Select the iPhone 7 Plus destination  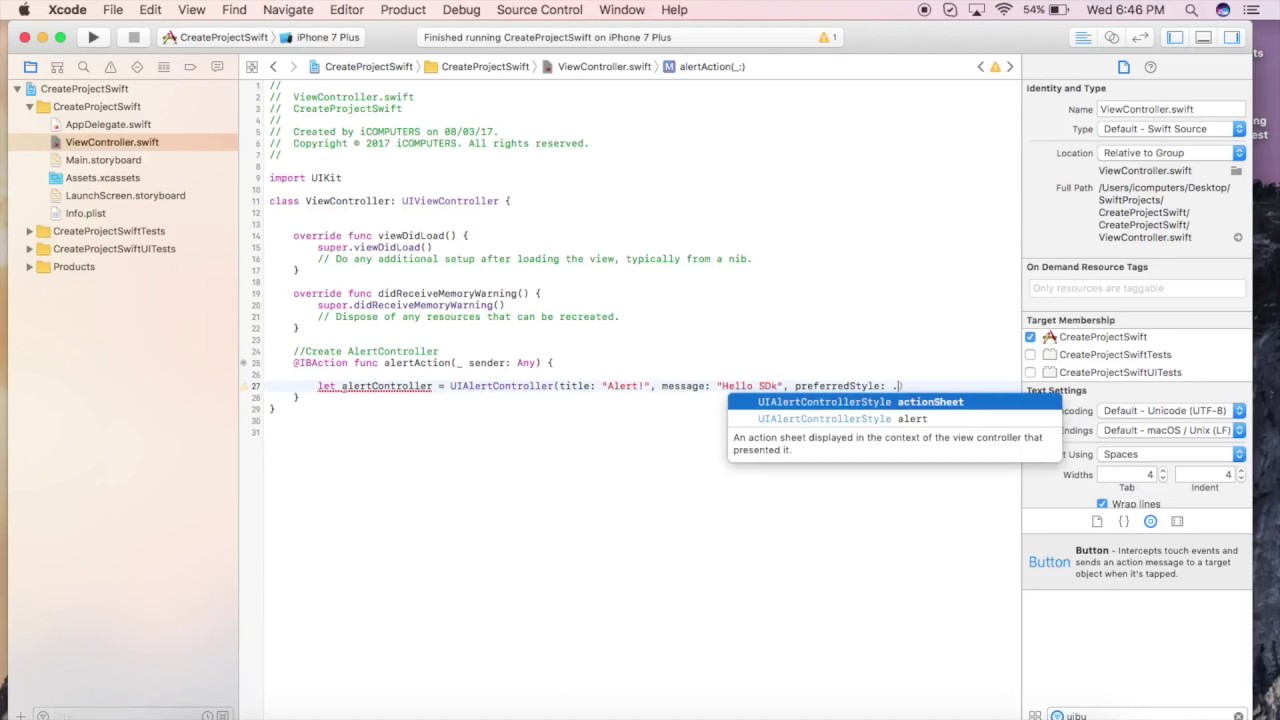(x=321, y=37)
